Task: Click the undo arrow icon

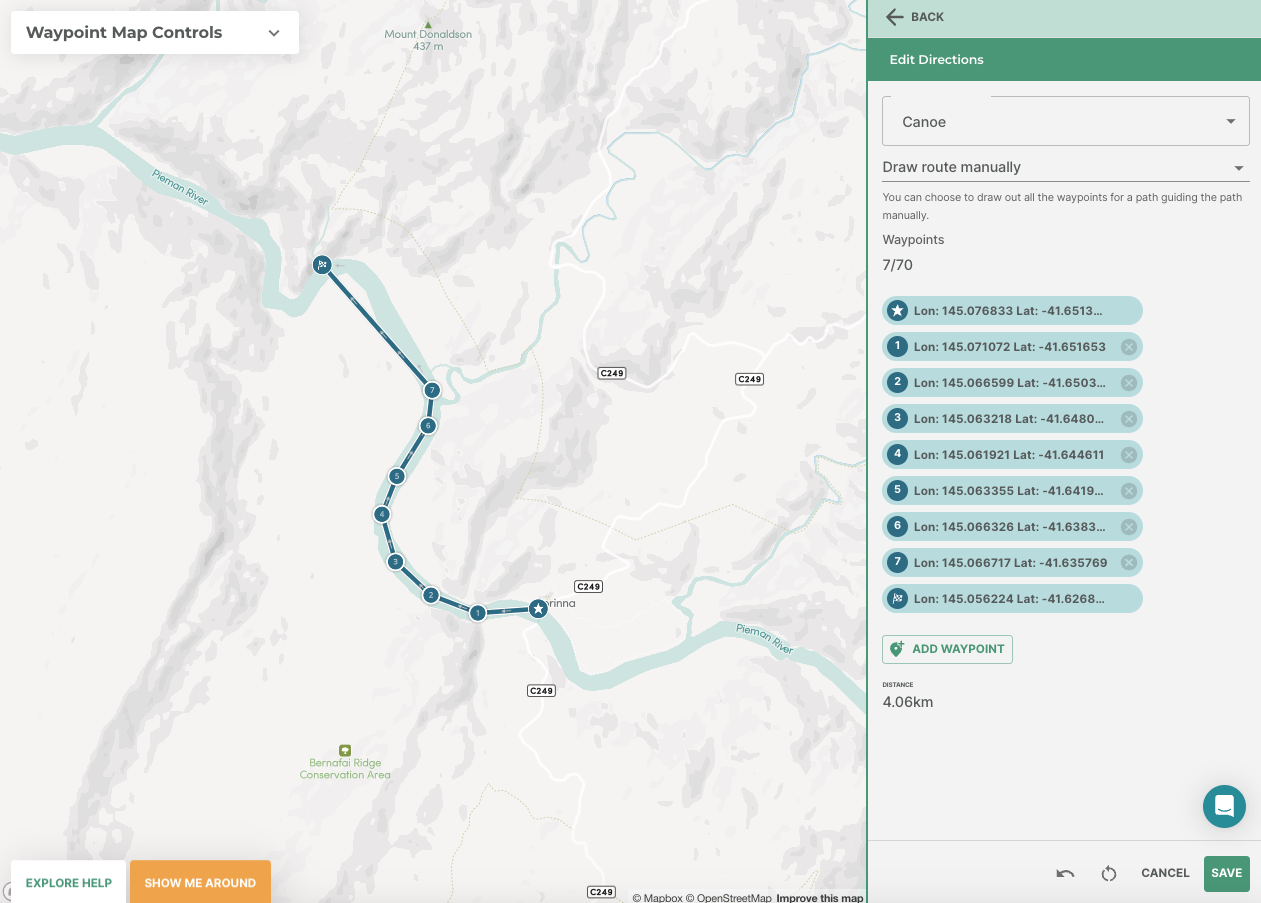Action: coord(1065,873)
